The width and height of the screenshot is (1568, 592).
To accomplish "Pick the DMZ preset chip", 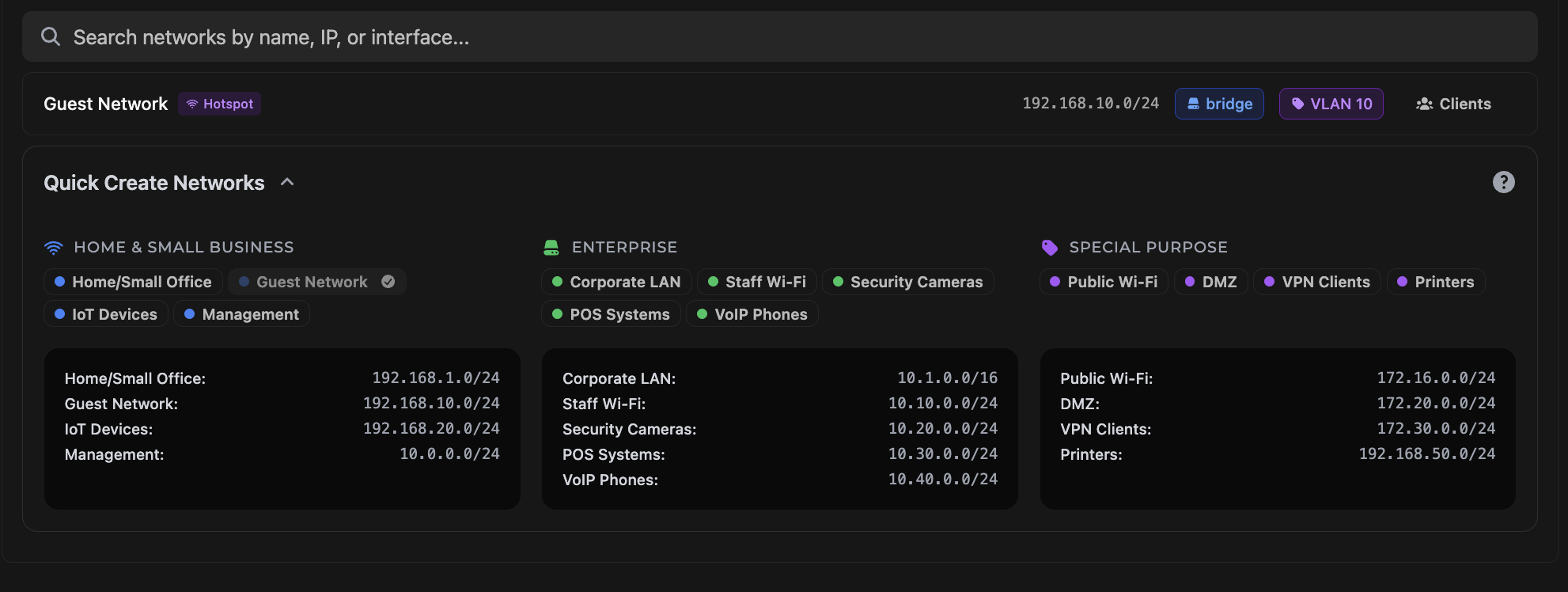I will pyautogui.click(x=1210, y=282).
